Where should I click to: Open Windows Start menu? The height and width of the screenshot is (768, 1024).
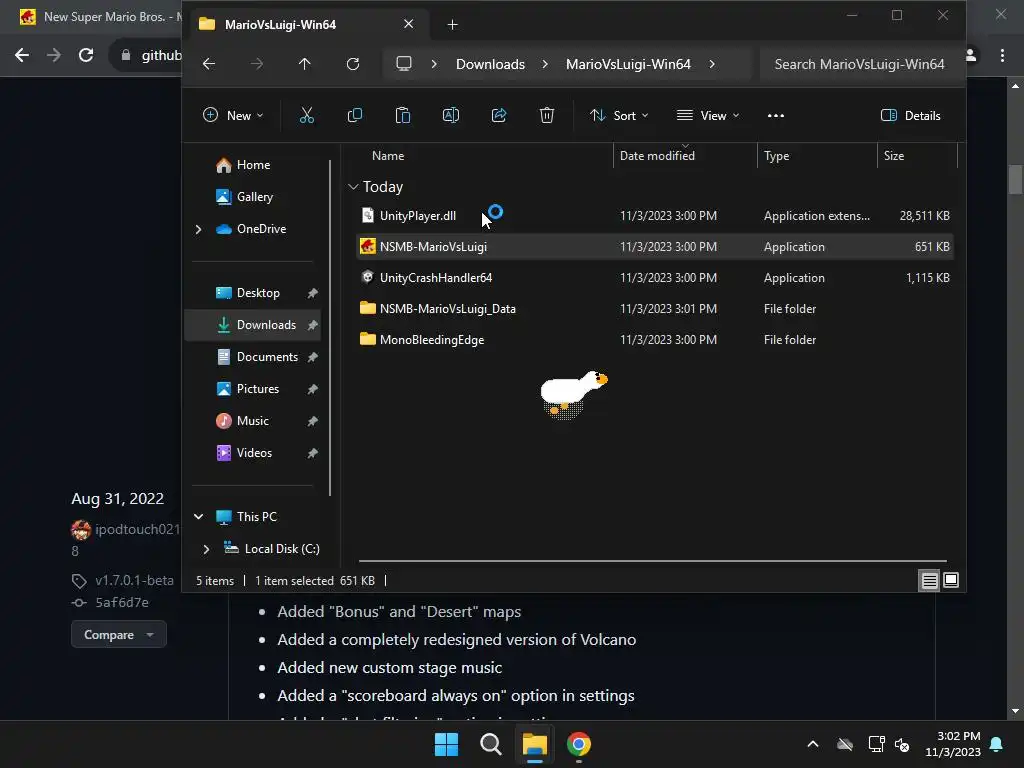tap(447, 744)
